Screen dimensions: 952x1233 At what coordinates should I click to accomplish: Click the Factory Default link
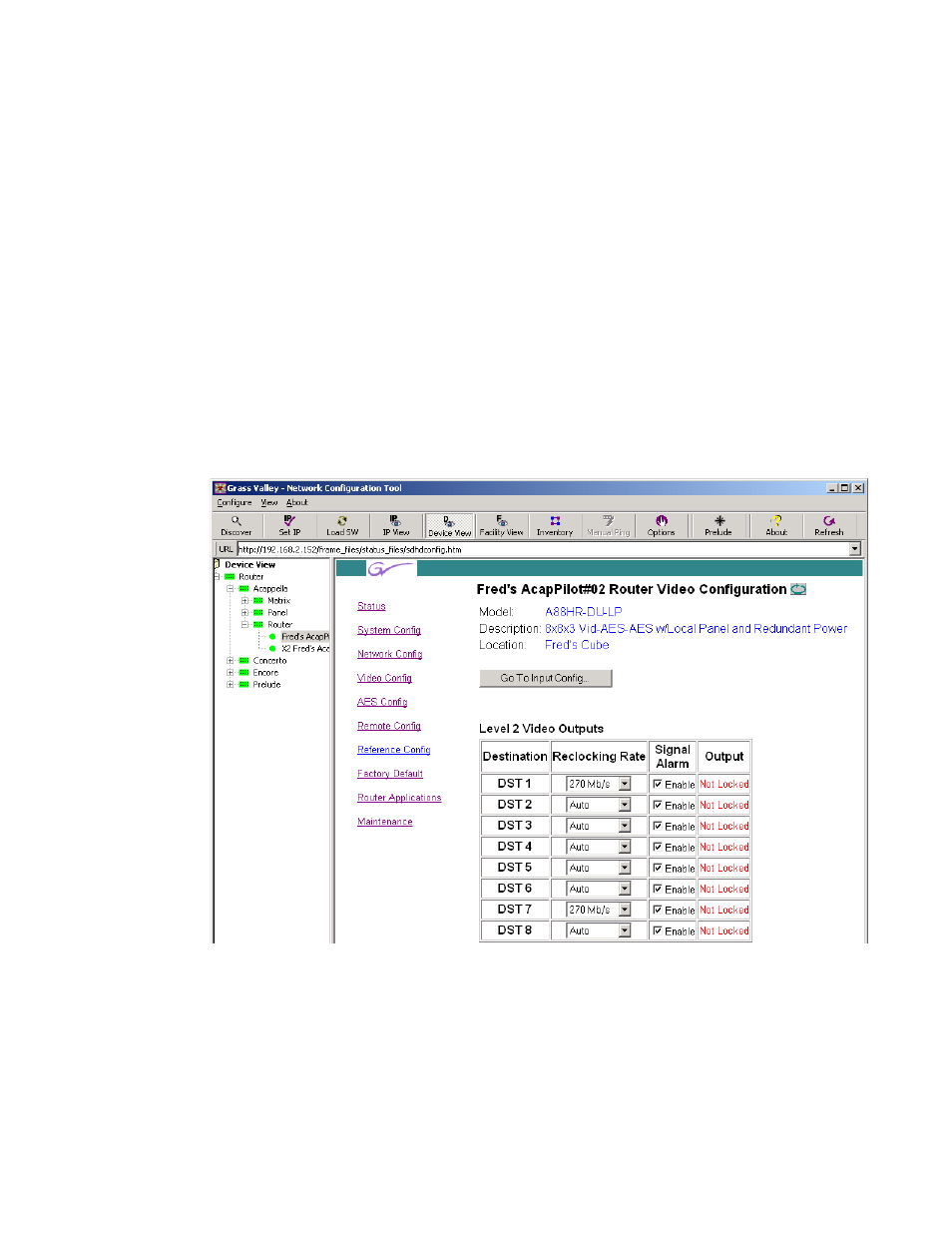pos(390,774)
